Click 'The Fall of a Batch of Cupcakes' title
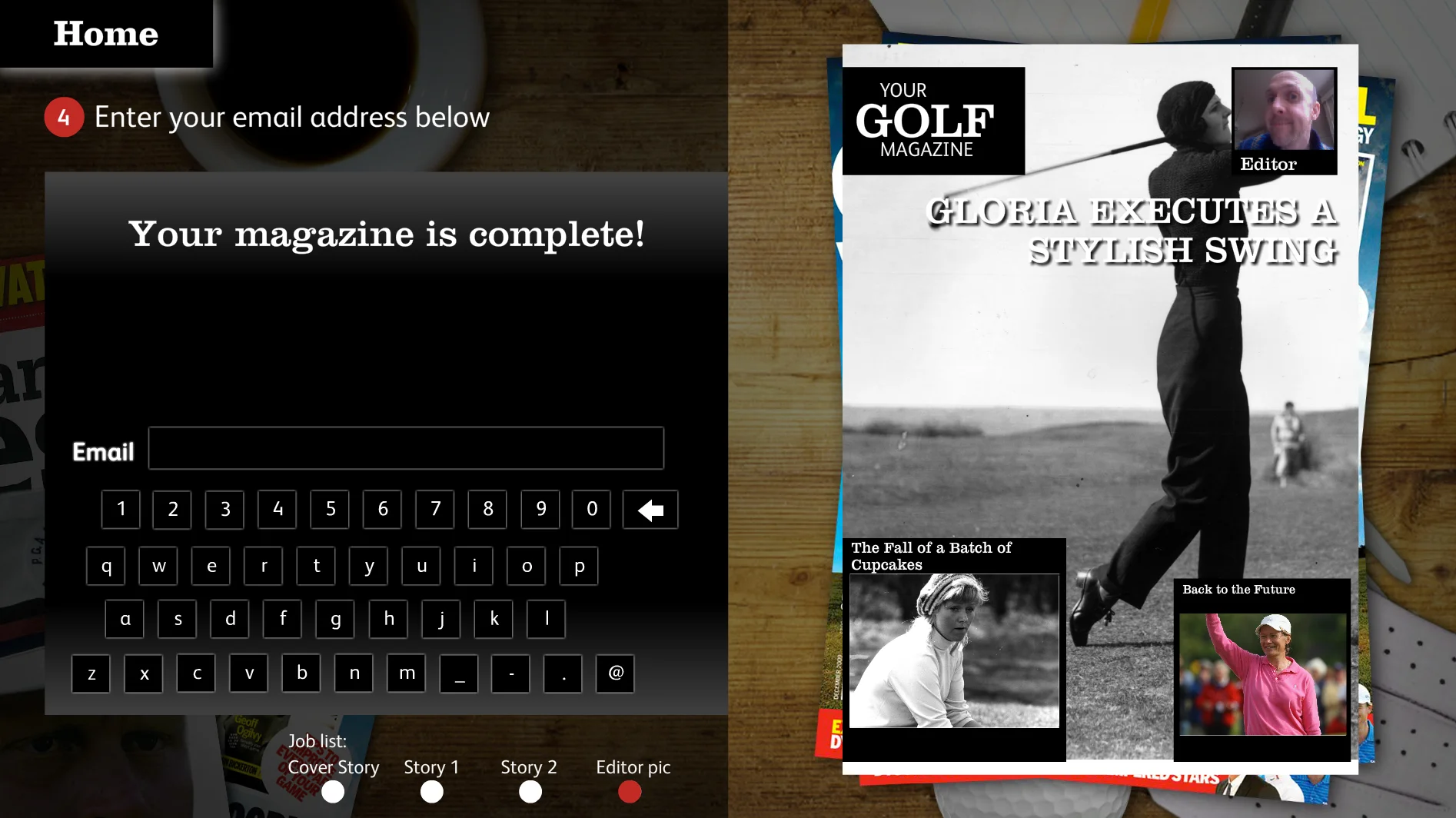This screenshot has width=1456, height=818. [x=931, y=556]
